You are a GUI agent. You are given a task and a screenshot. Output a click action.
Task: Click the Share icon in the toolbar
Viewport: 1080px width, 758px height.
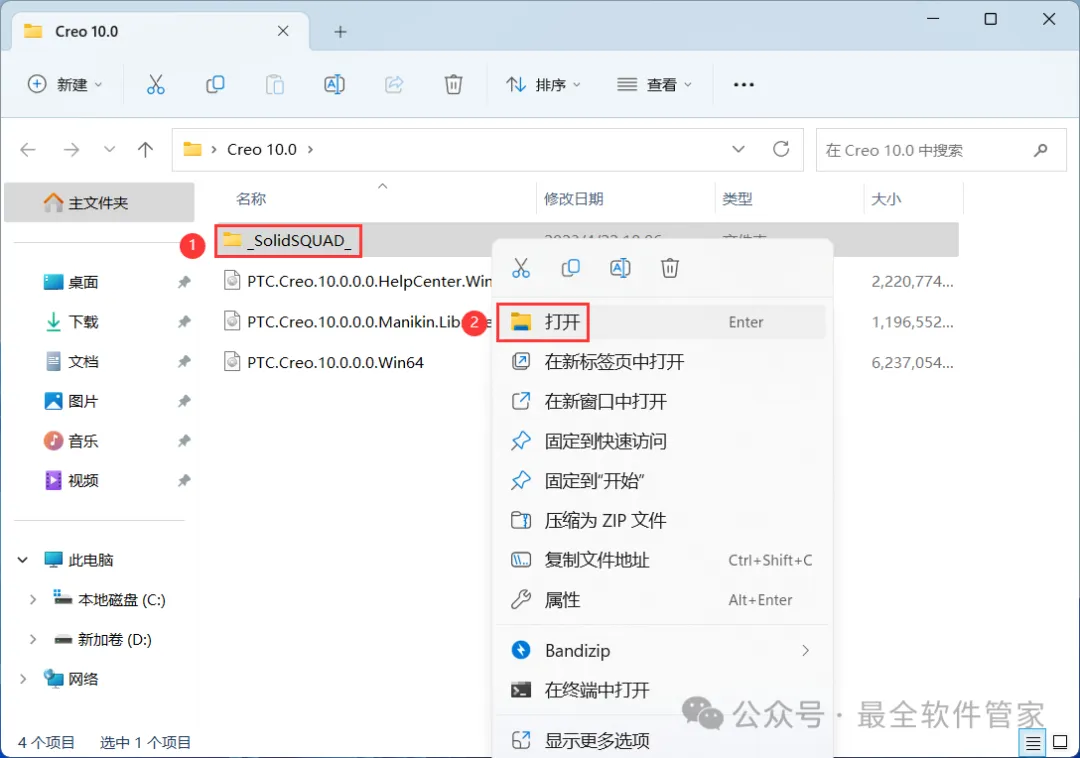pyautogui.click(x=394, y=85)
